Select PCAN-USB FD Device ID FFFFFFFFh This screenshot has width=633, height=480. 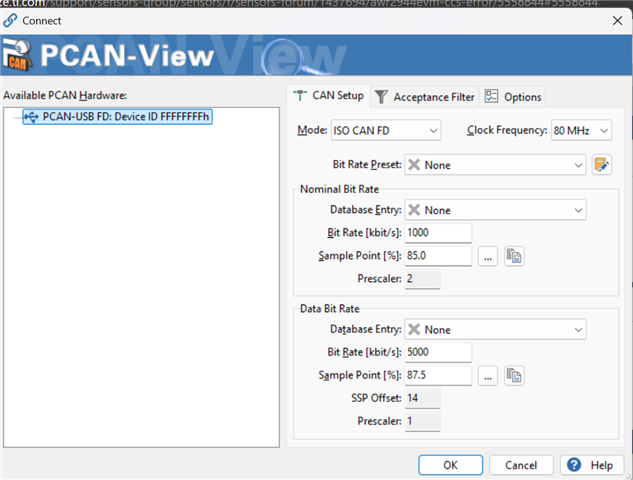(x=117, y=117)
